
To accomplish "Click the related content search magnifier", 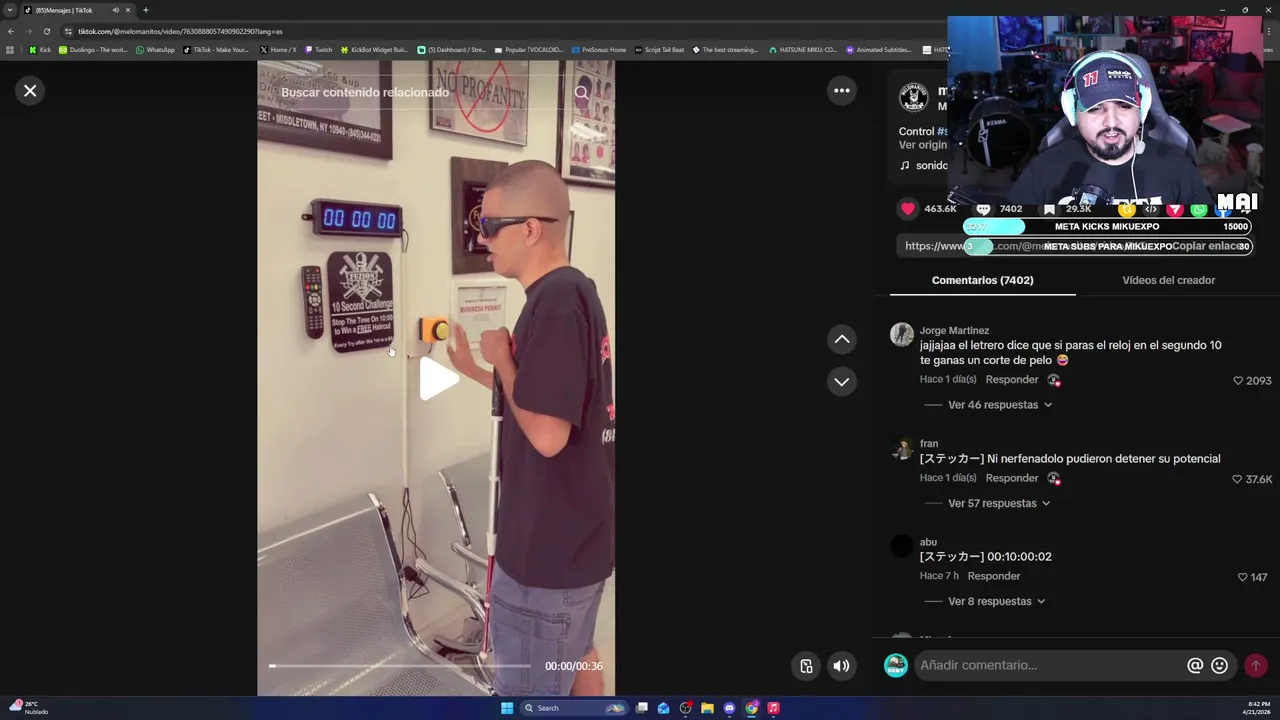I will pyautogui.click(x=581, y=92).
